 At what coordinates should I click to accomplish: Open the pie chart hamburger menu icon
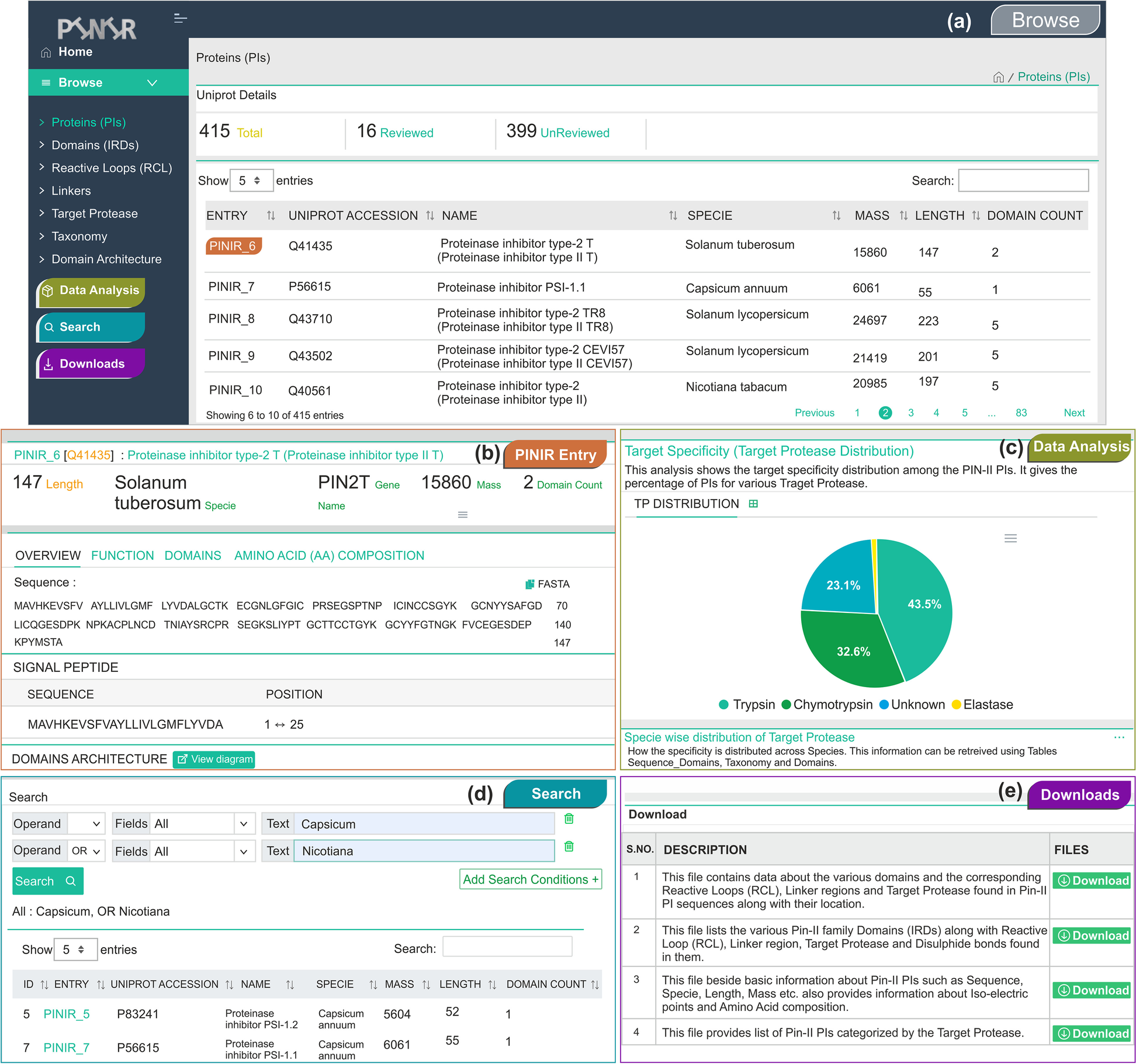[1010, 538]
